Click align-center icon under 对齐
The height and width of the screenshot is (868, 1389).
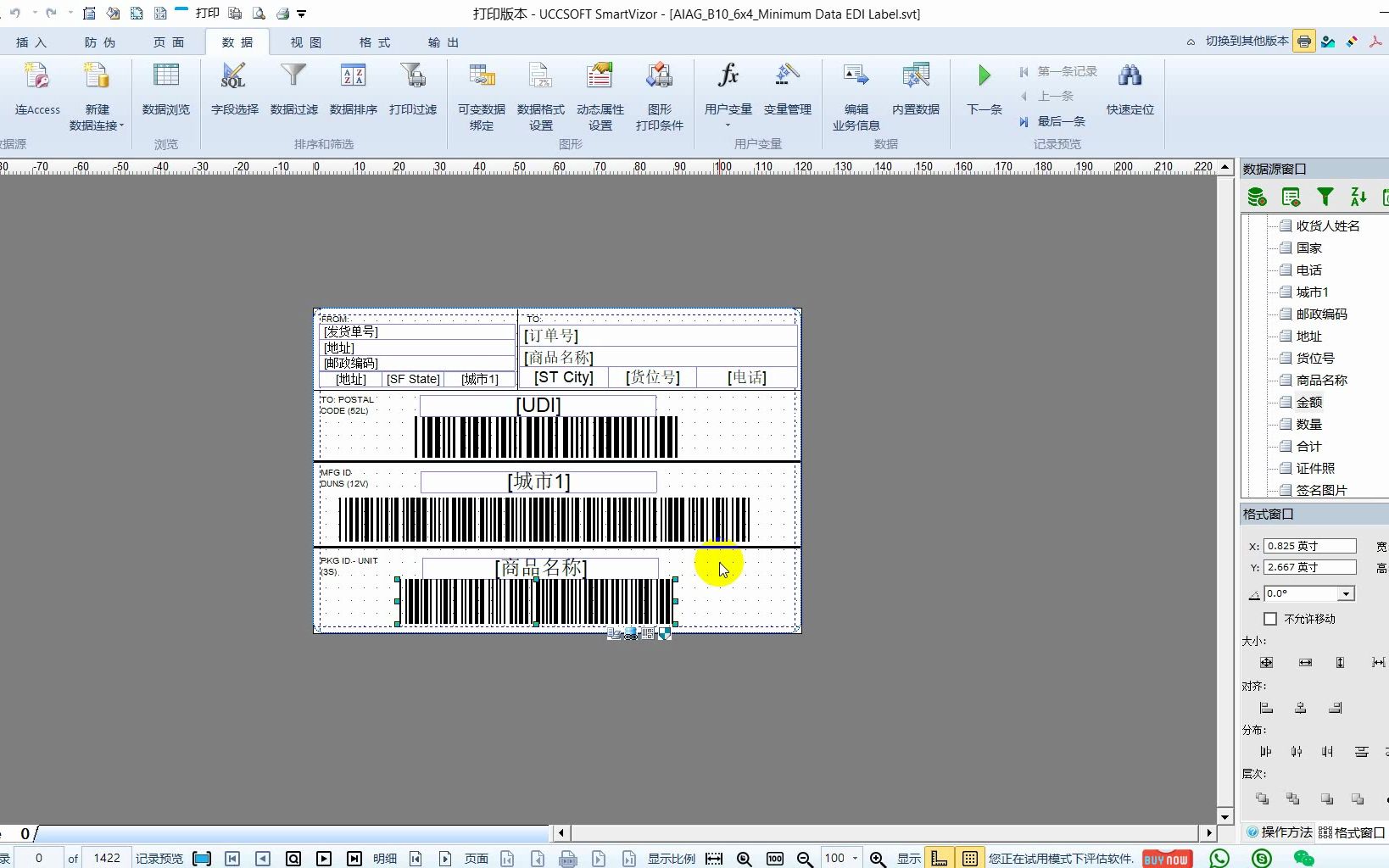[x=1301, y=708]
